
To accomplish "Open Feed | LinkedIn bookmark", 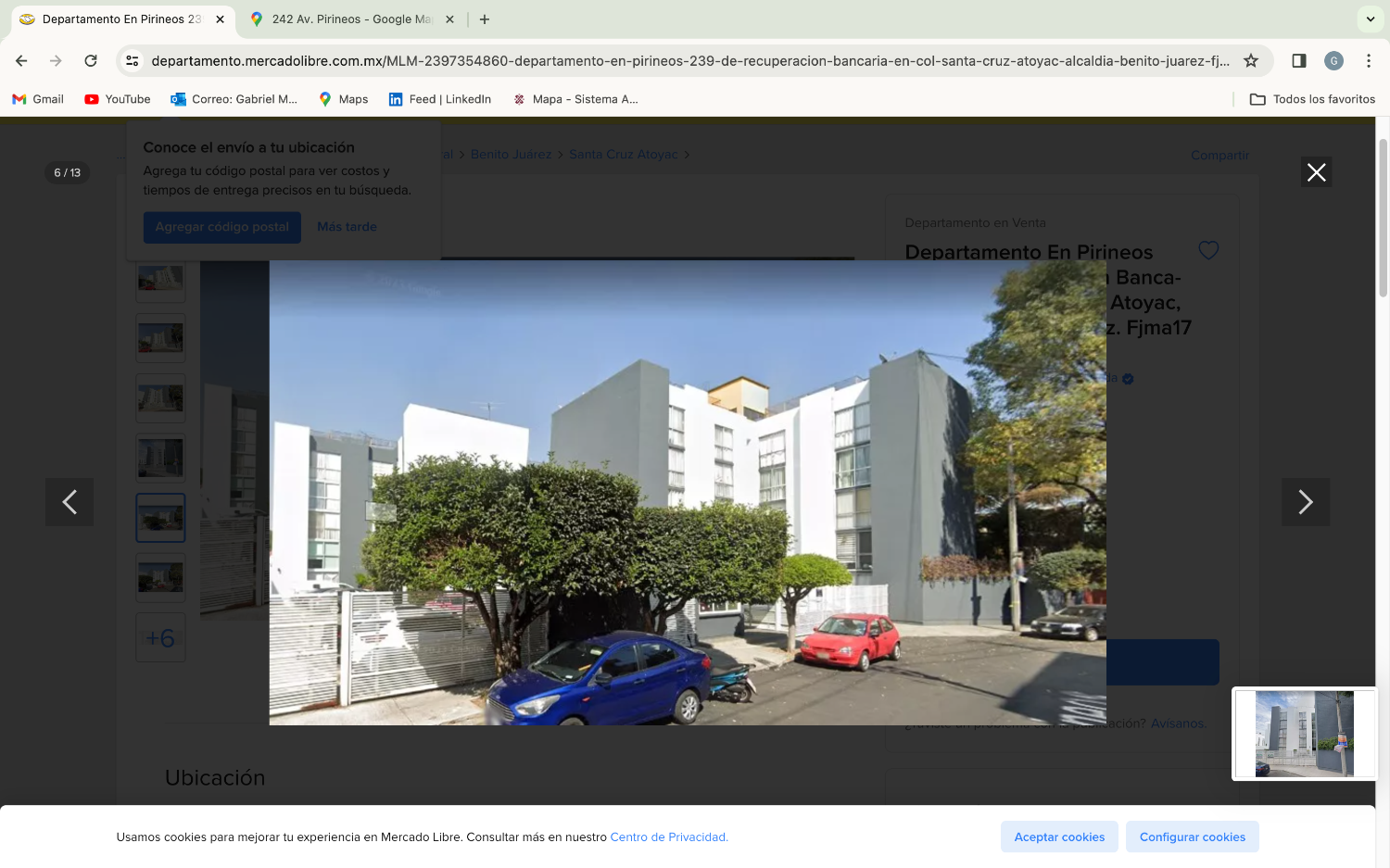I will [440, 99].
